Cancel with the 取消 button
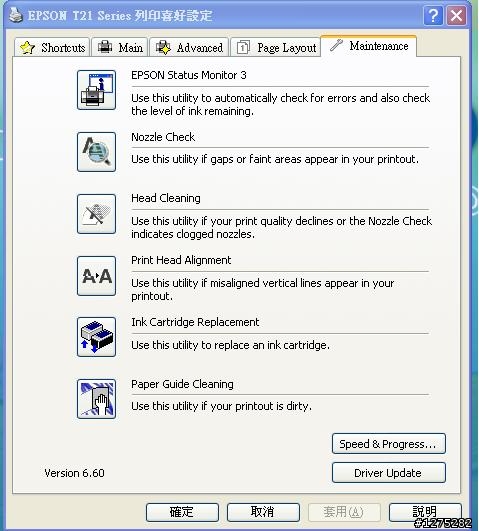Viewport: 479px width, 531px height. tap(263, 512)
